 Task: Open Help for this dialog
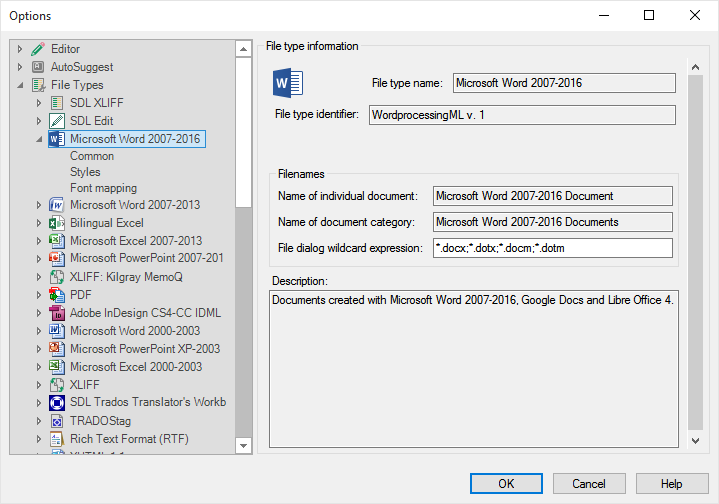point(672,484)
